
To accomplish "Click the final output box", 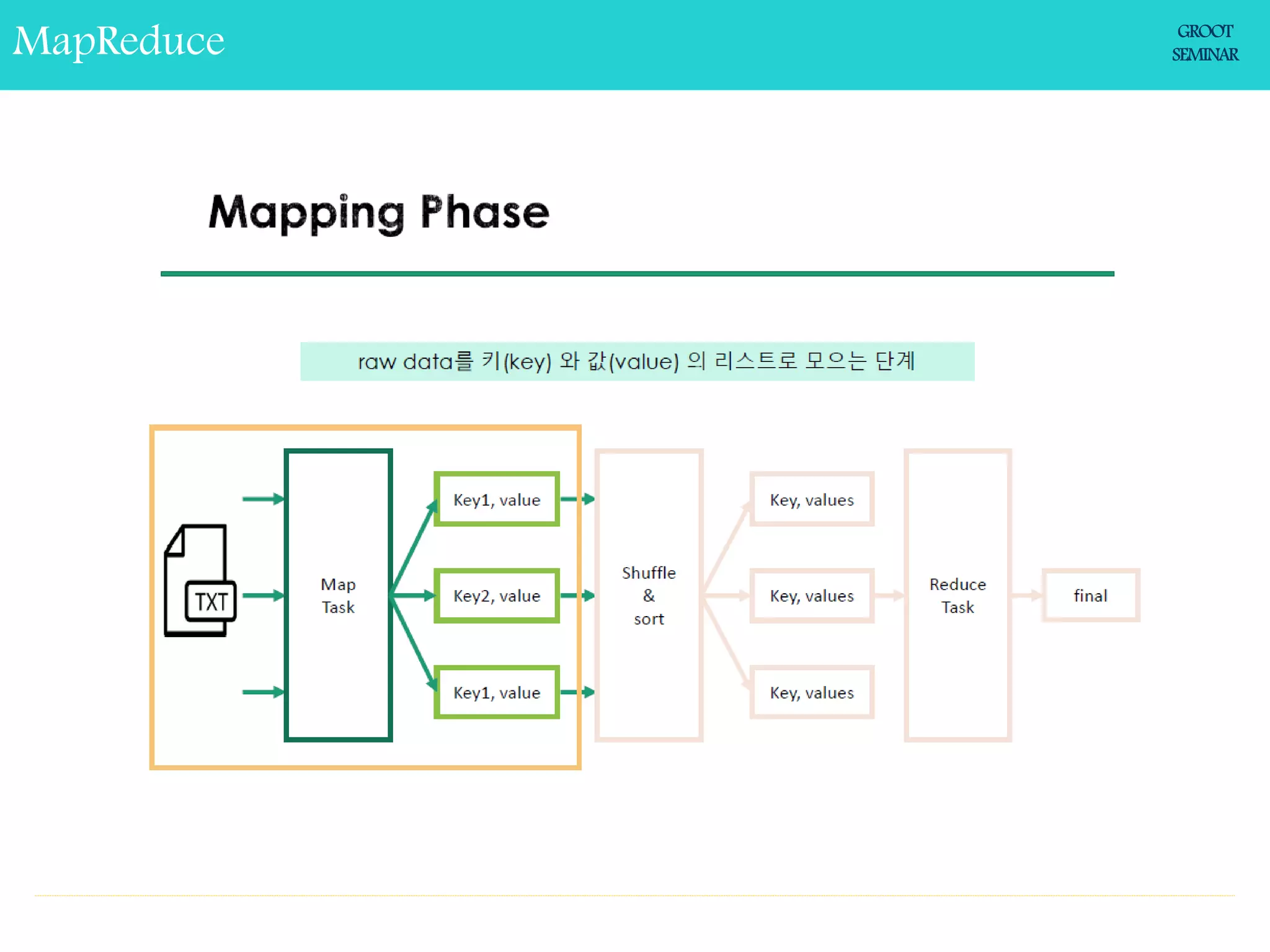I will coord(1090,596).
